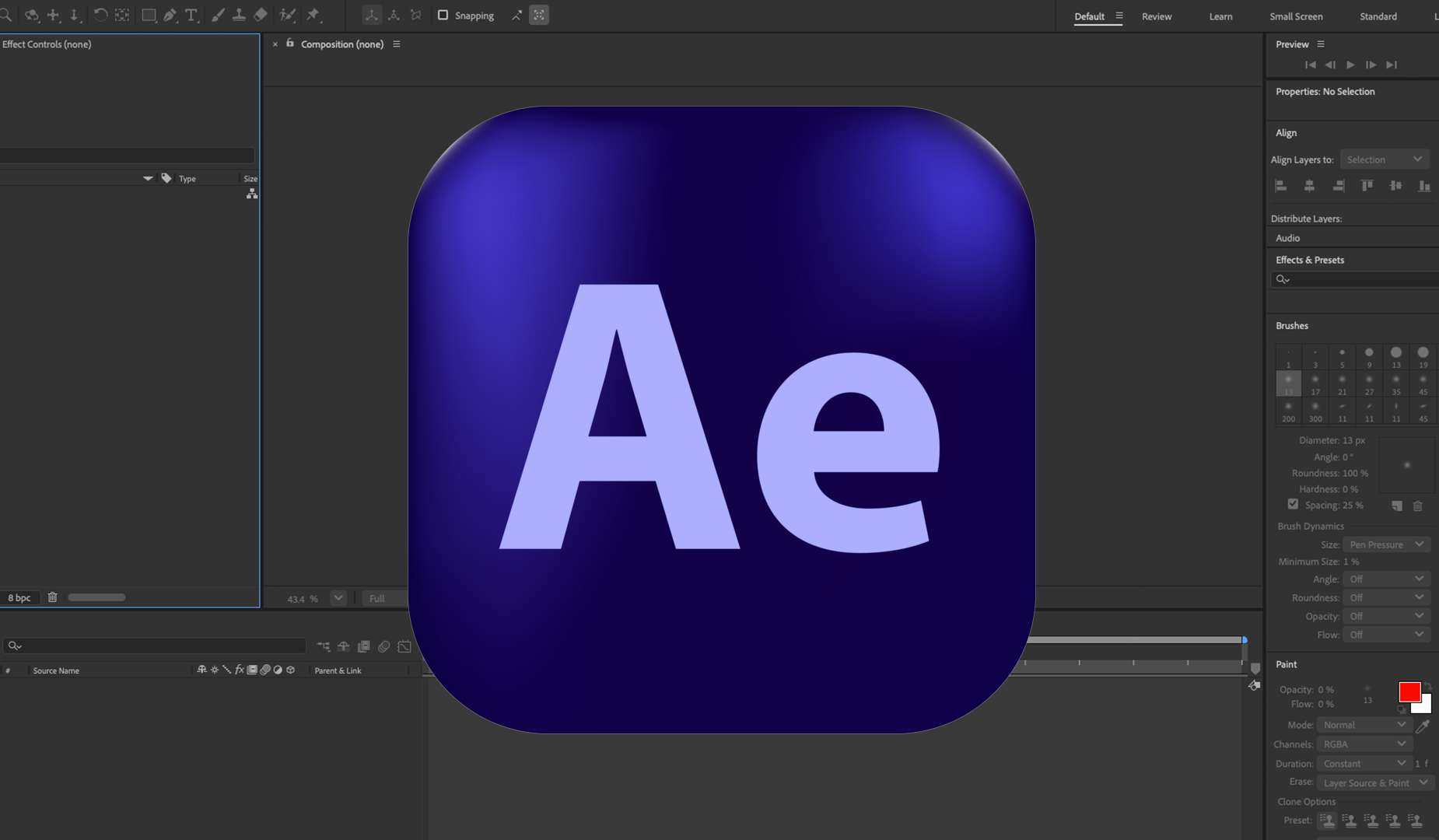The width and height of the screenshot is (1439, 840).
Task: Jump to the last frame
Action: tap(1392, 65)
